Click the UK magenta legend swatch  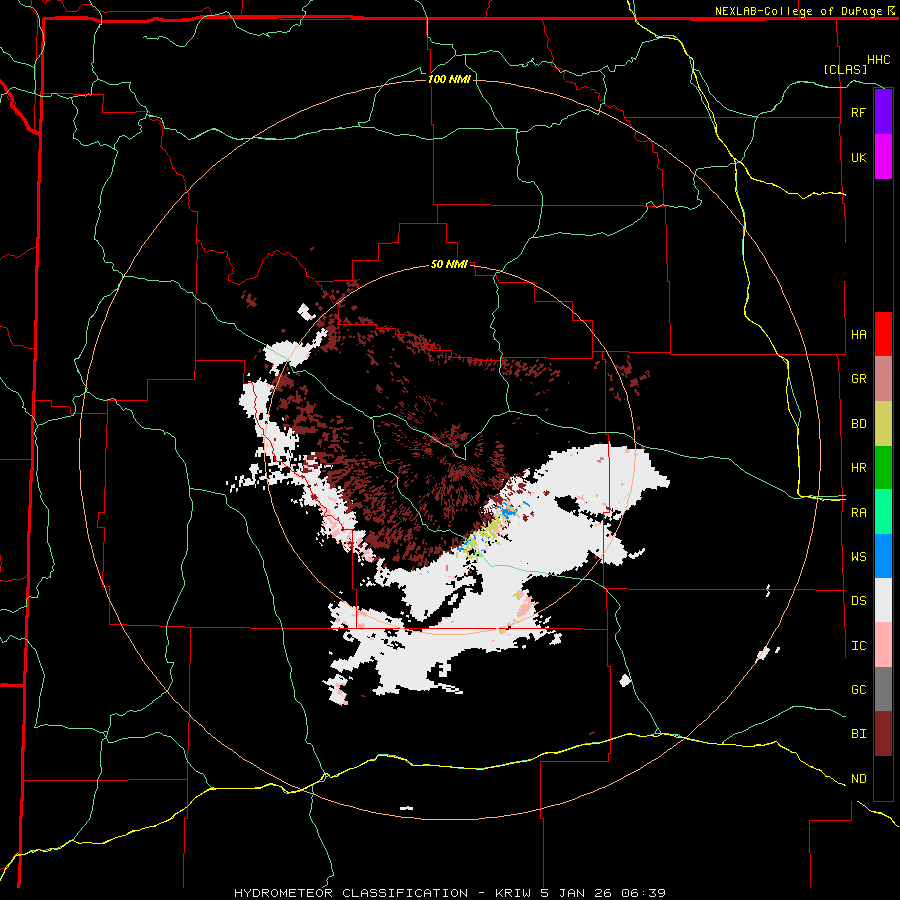click(x=883, y=157)
